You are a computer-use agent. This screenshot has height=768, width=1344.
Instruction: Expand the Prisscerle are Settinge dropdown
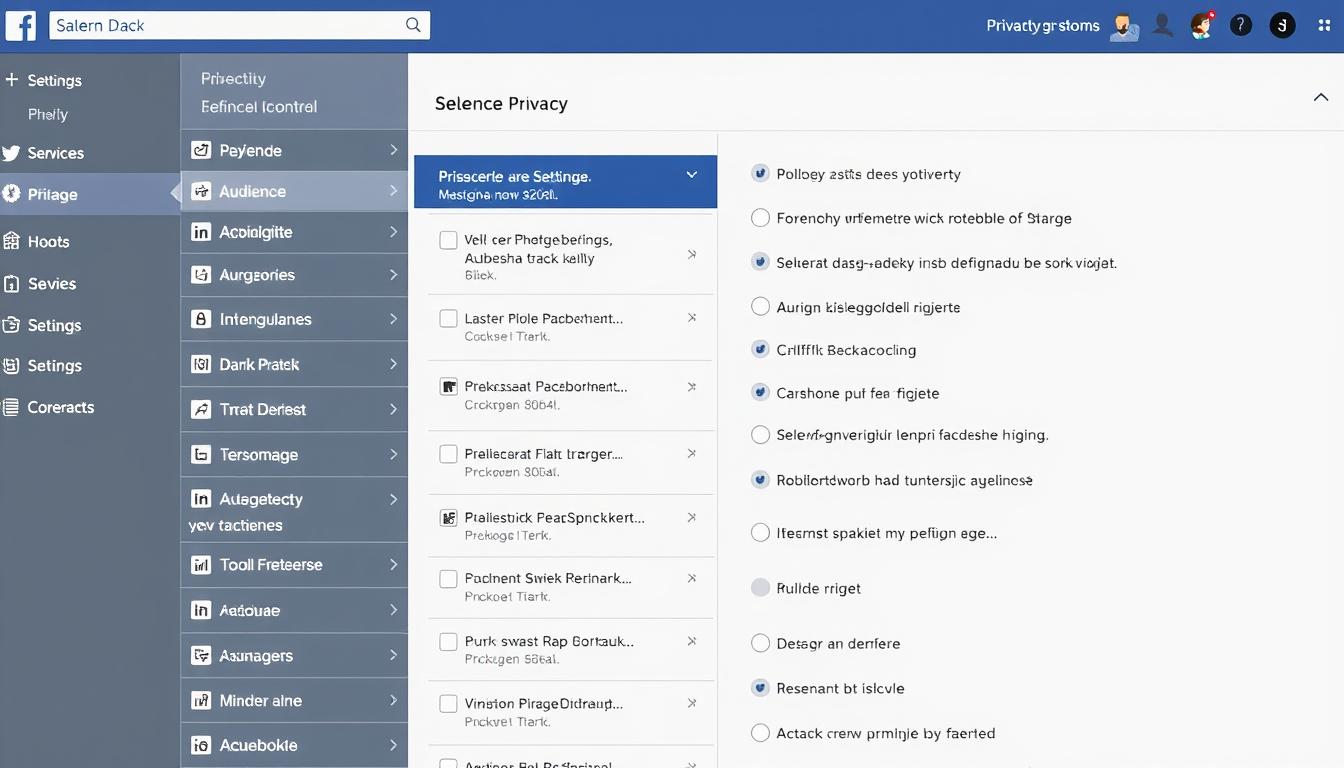[x=691, y=175]
